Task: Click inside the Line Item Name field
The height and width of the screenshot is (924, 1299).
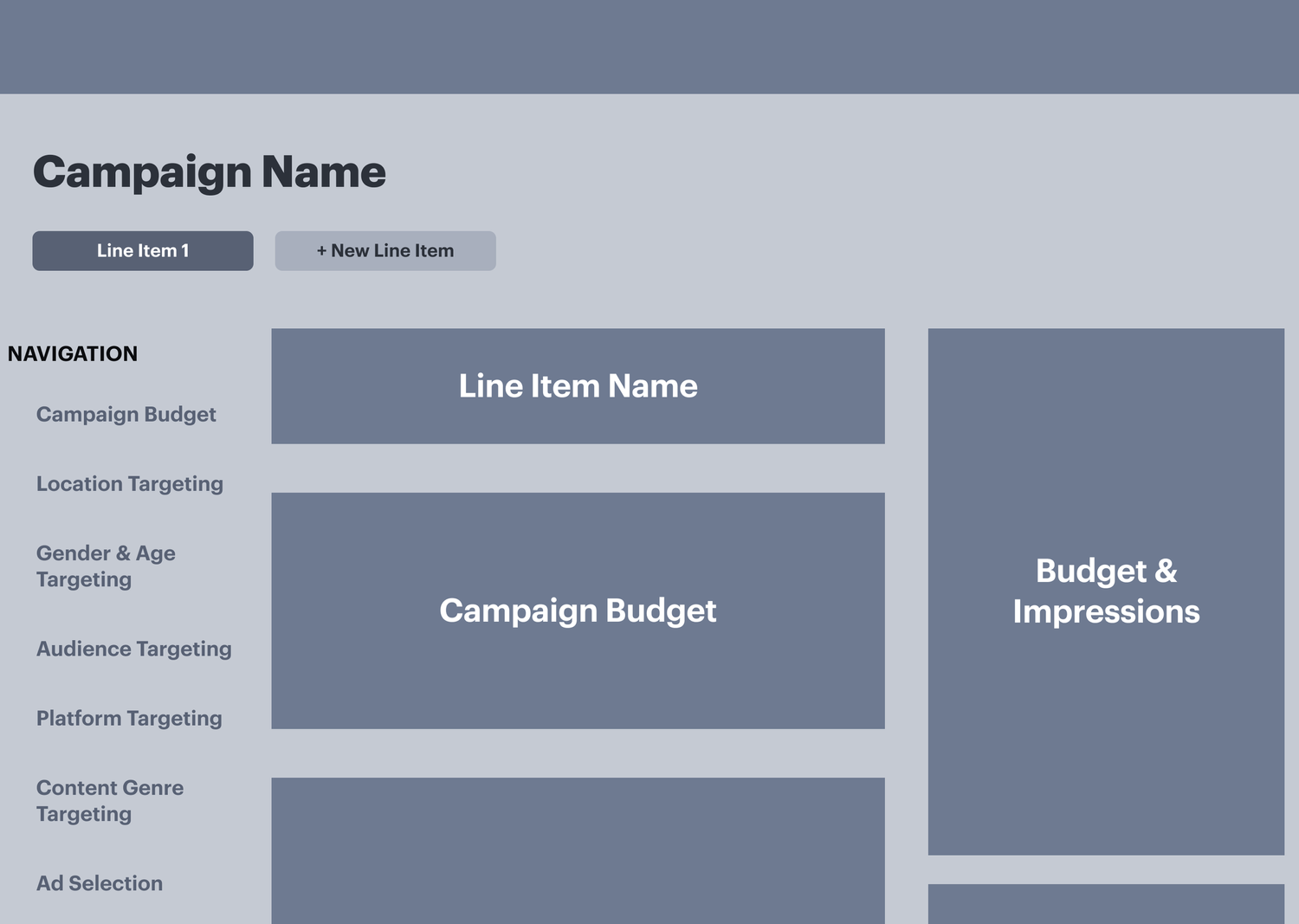Action: point(578,386)
